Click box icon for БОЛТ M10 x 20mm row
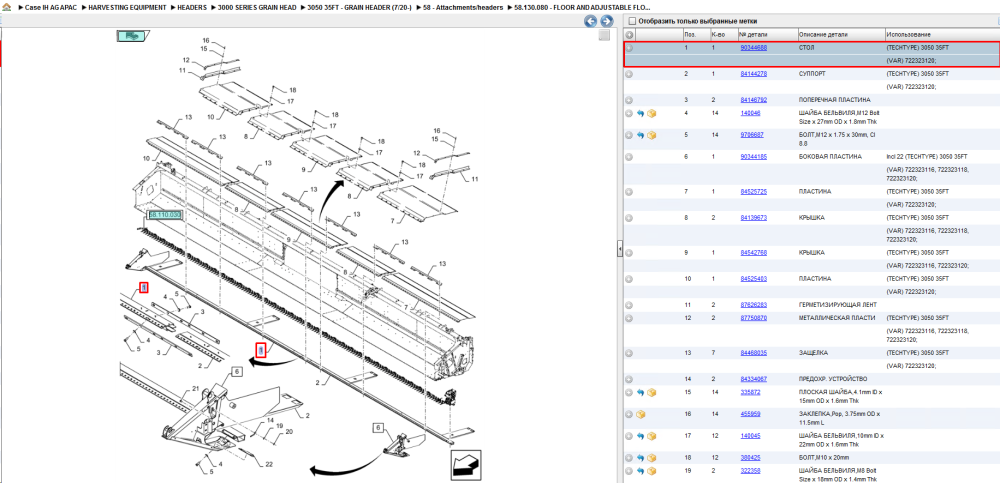Viewport: 1000px width, 483px height. (651, 457)
